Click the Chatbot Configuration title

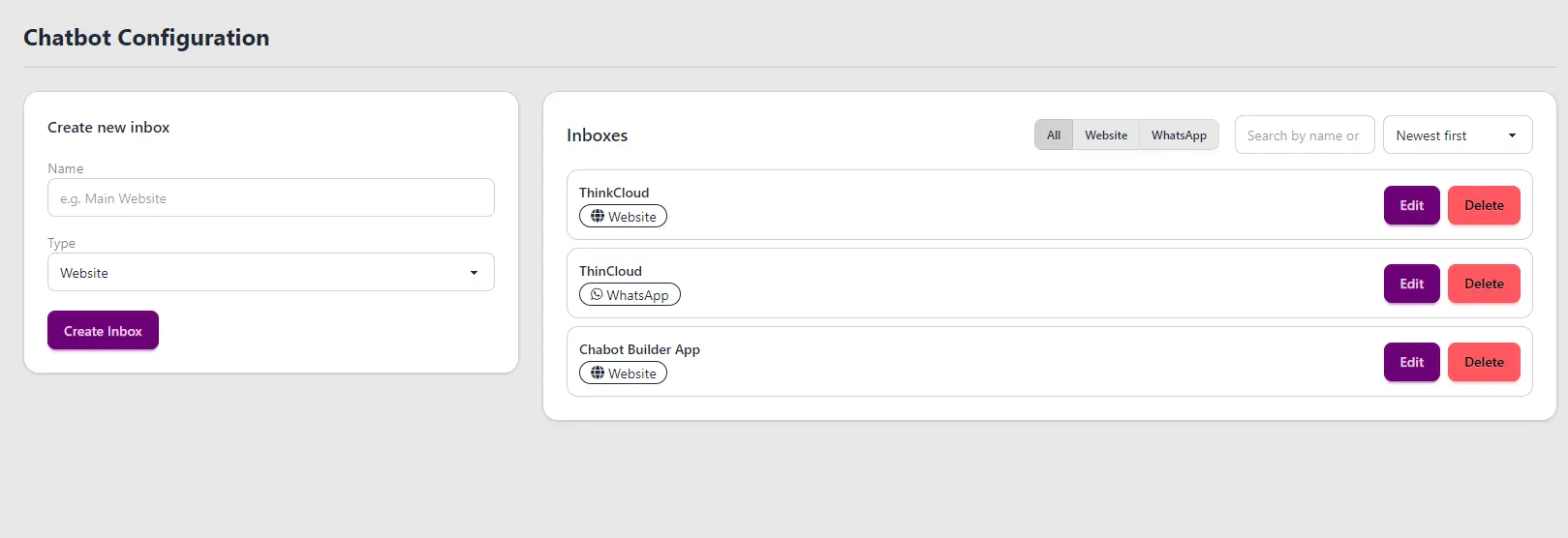pos(146,38)
